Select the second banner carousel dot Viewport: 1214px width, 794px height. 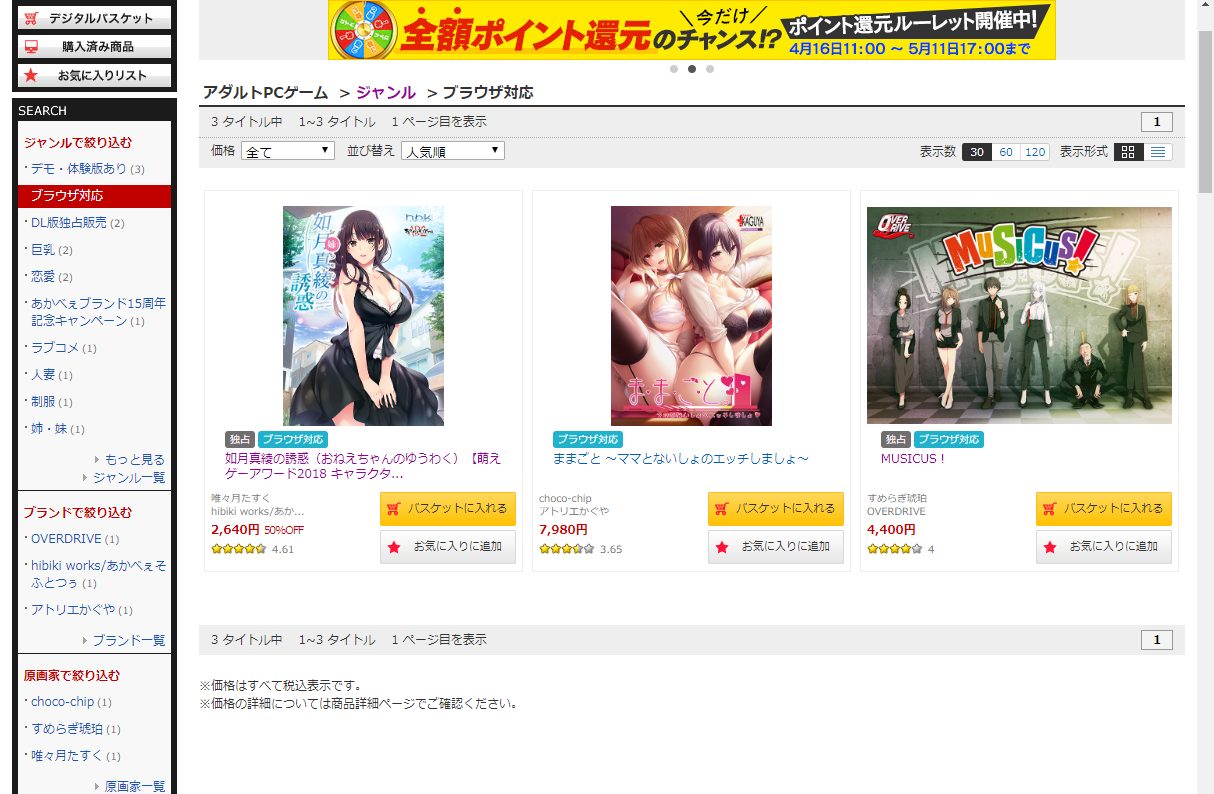pos(691,69)
